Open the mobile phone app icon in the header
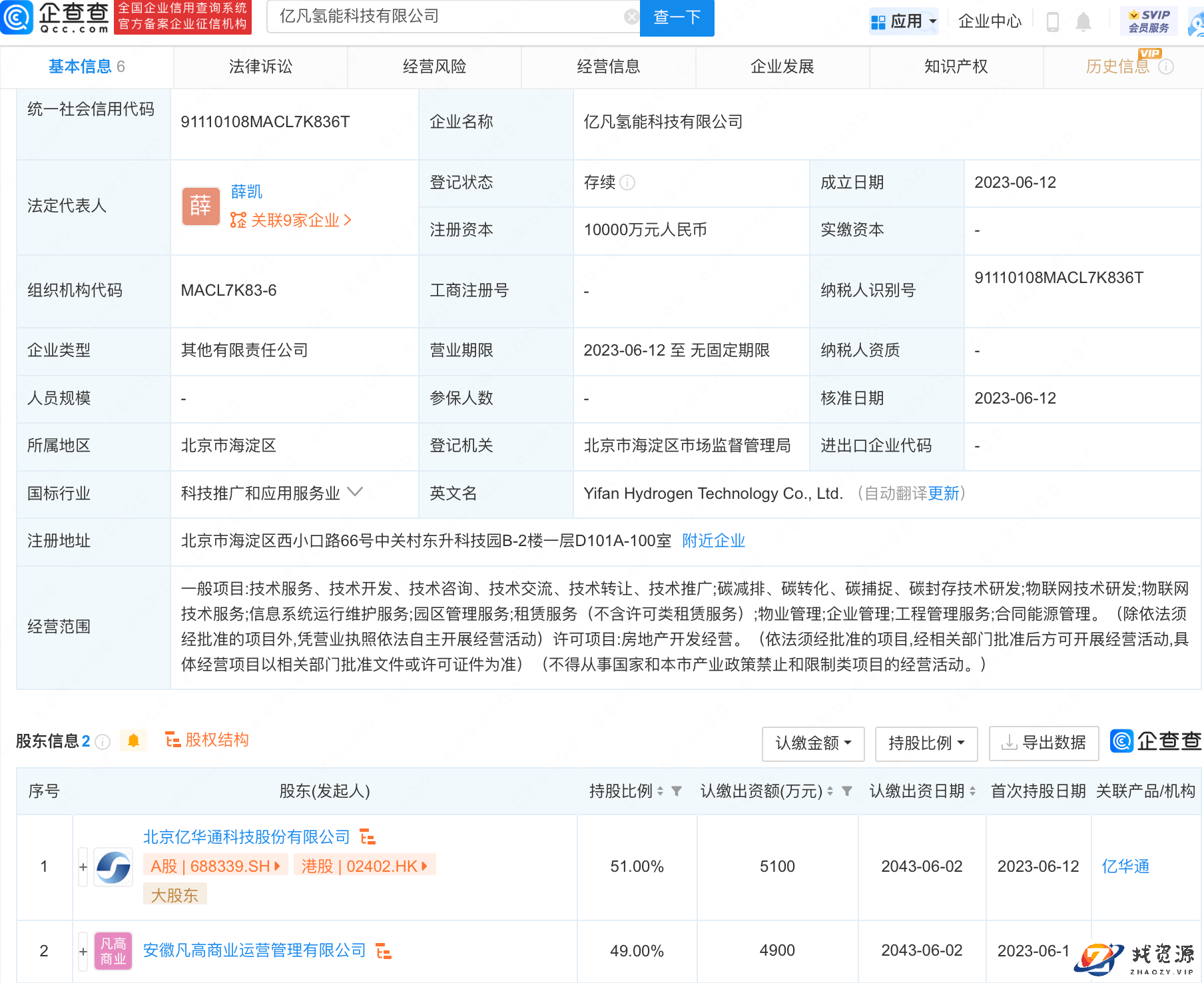1204x983 pixels. (x=1053, y=22)
